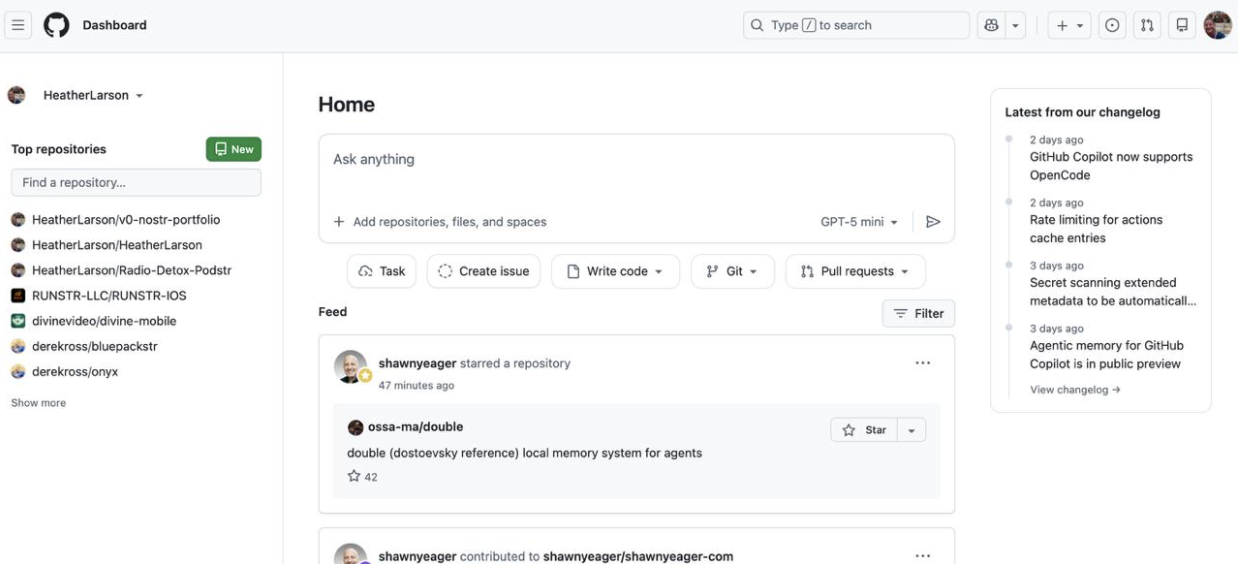Screen dimensions: 1238x564
Task: Open the Notifications inbox icon
Action: [1182, 25]
